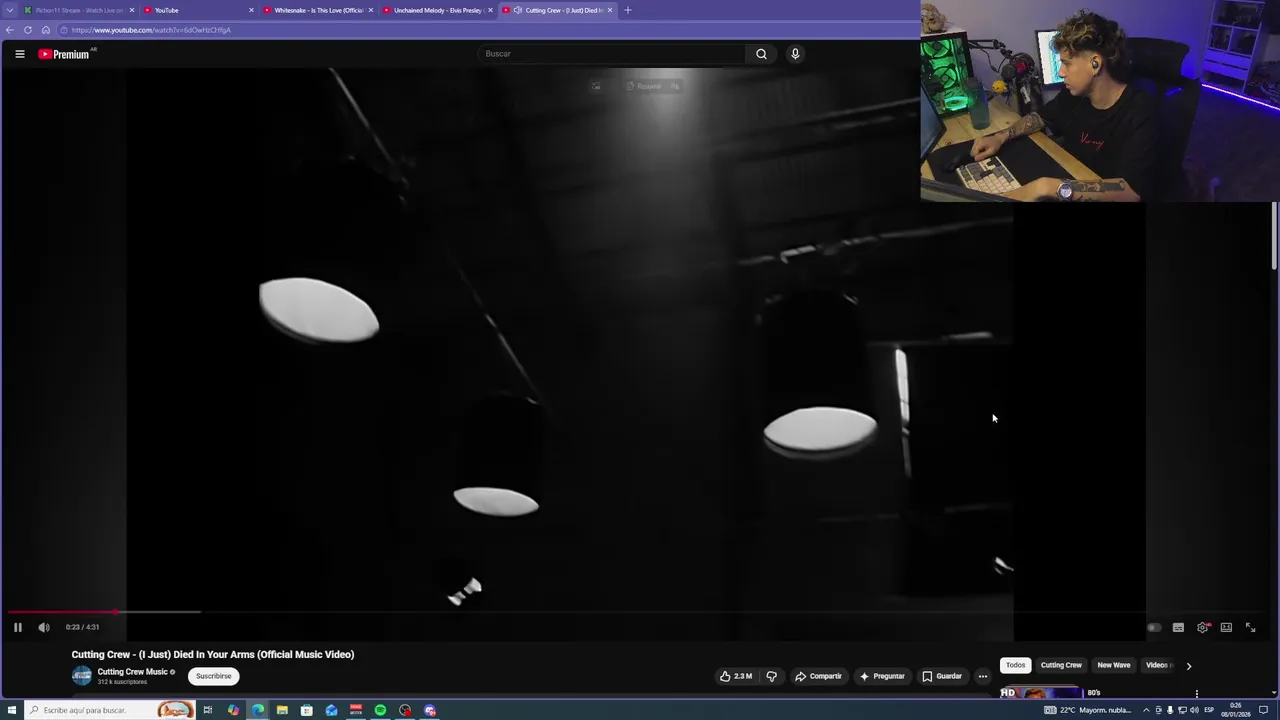Close the Whitesnake browser tab
Screen dimensions: 1280x720
pyautogui.click(x=371, y=10)
